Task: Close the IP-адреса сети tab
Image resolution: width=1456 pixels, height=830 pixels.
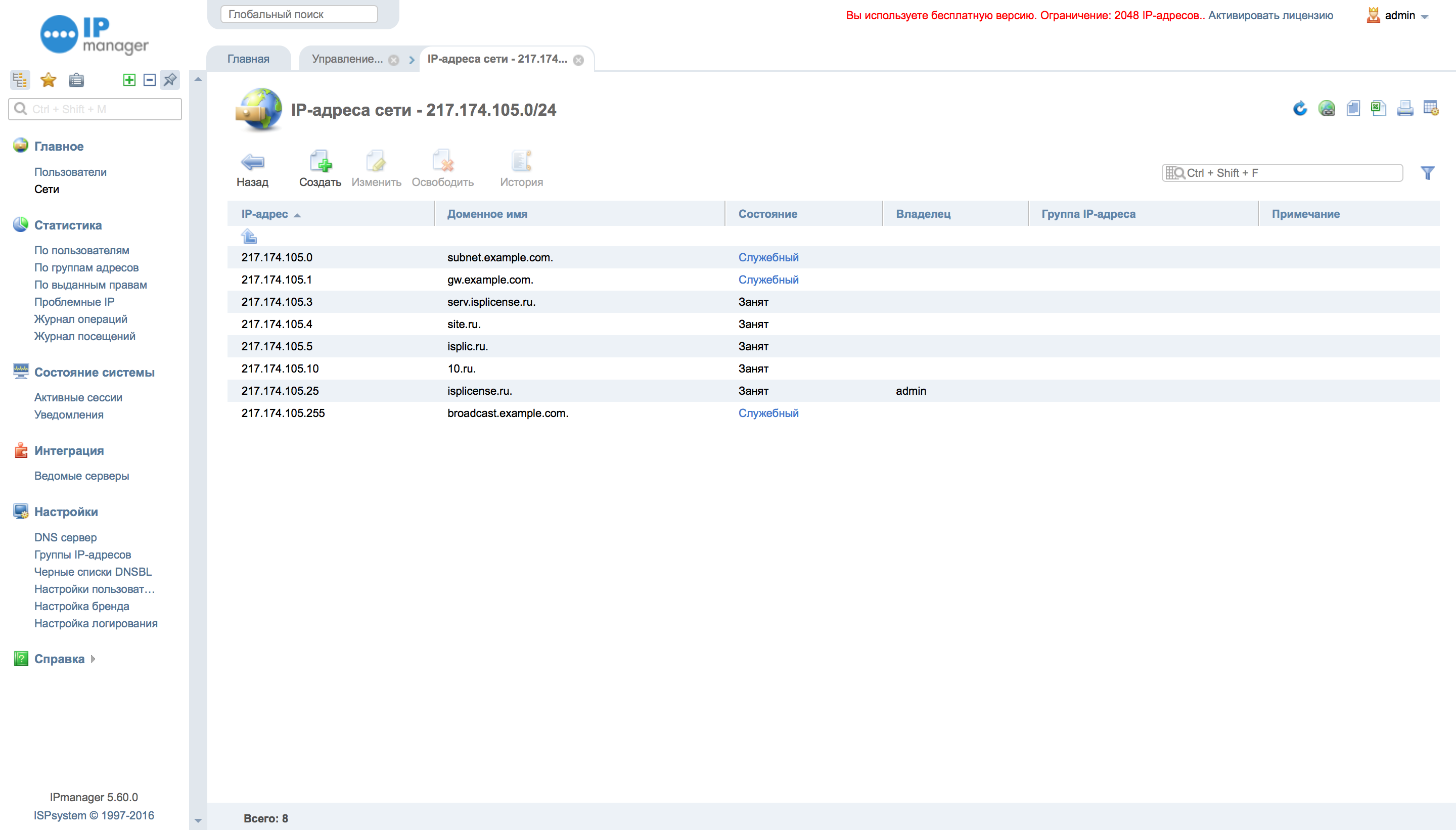Action: (x=578, y=60)
